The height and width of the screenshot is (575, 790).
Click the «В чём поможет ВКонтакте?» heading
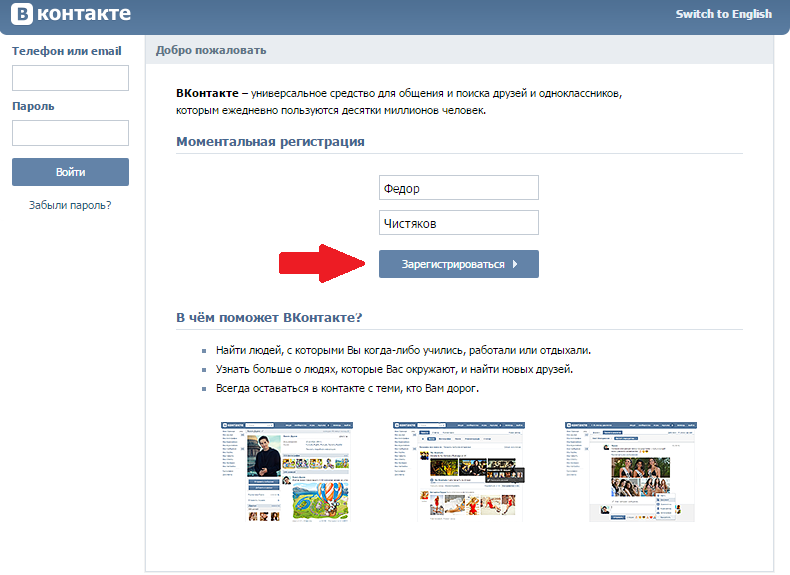pos(269,317)
